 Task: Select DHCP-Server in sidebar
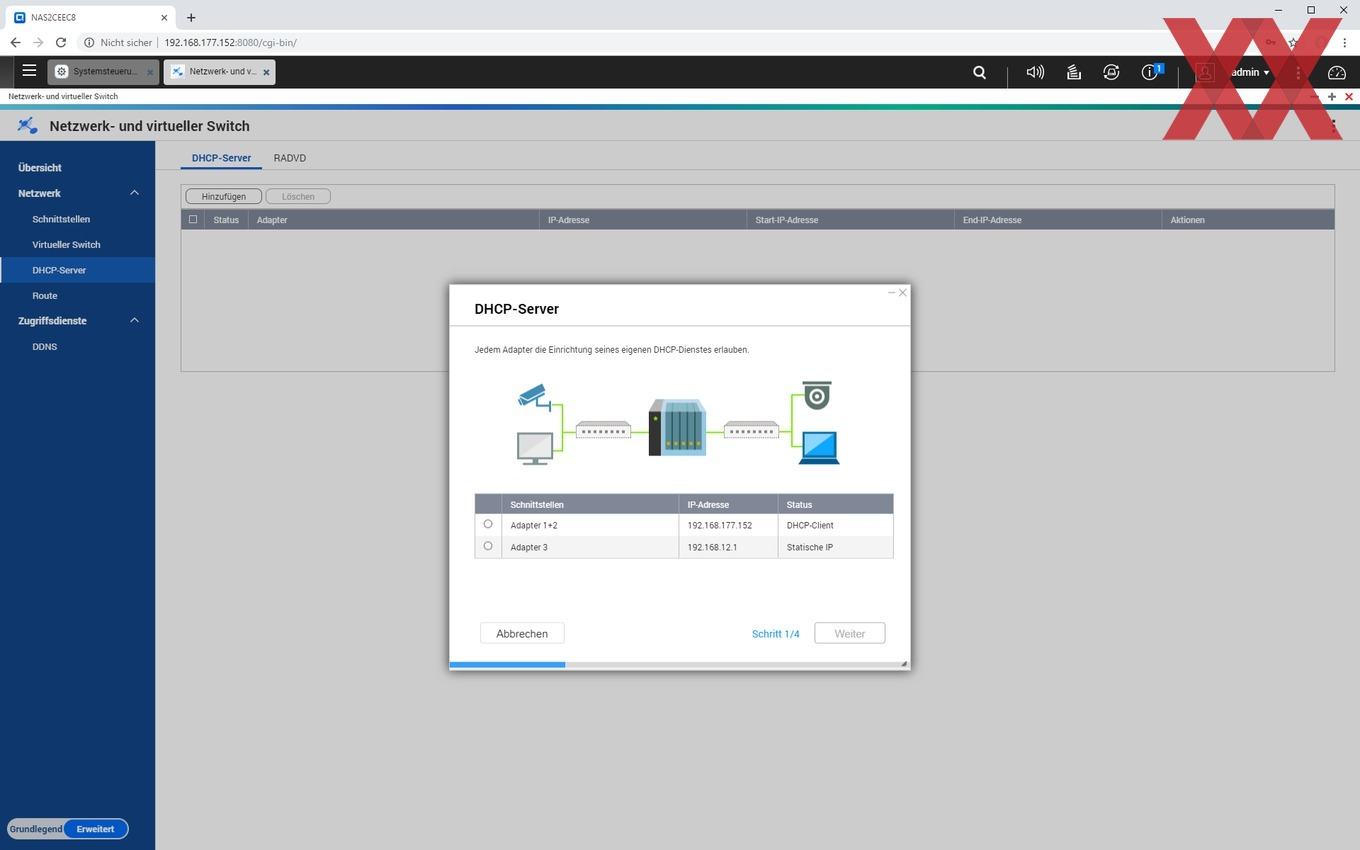pyautogui.click(x=77, y=270)
